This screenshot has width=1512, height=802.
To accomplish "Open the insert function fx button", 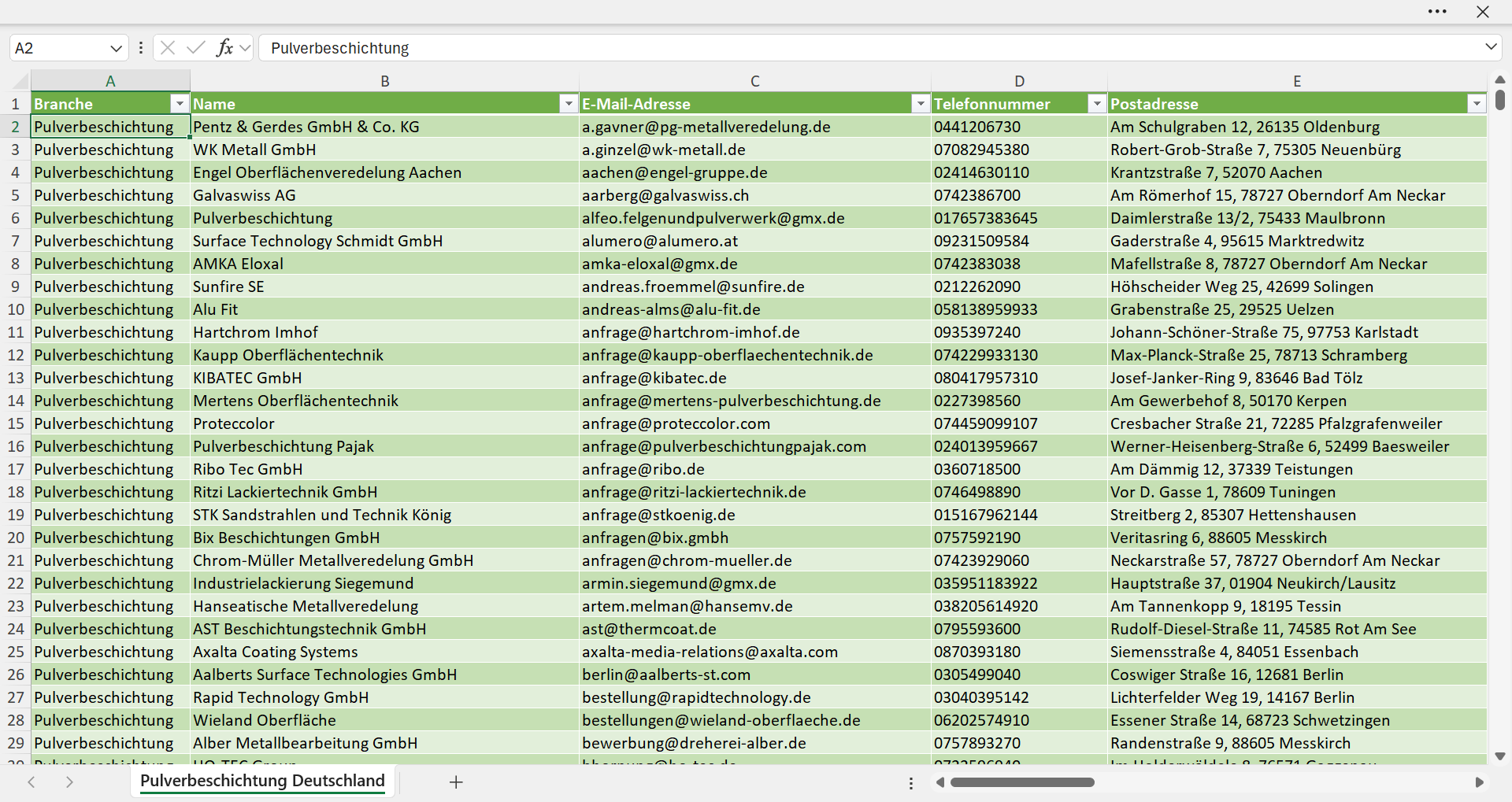I will tap(224, 48).
